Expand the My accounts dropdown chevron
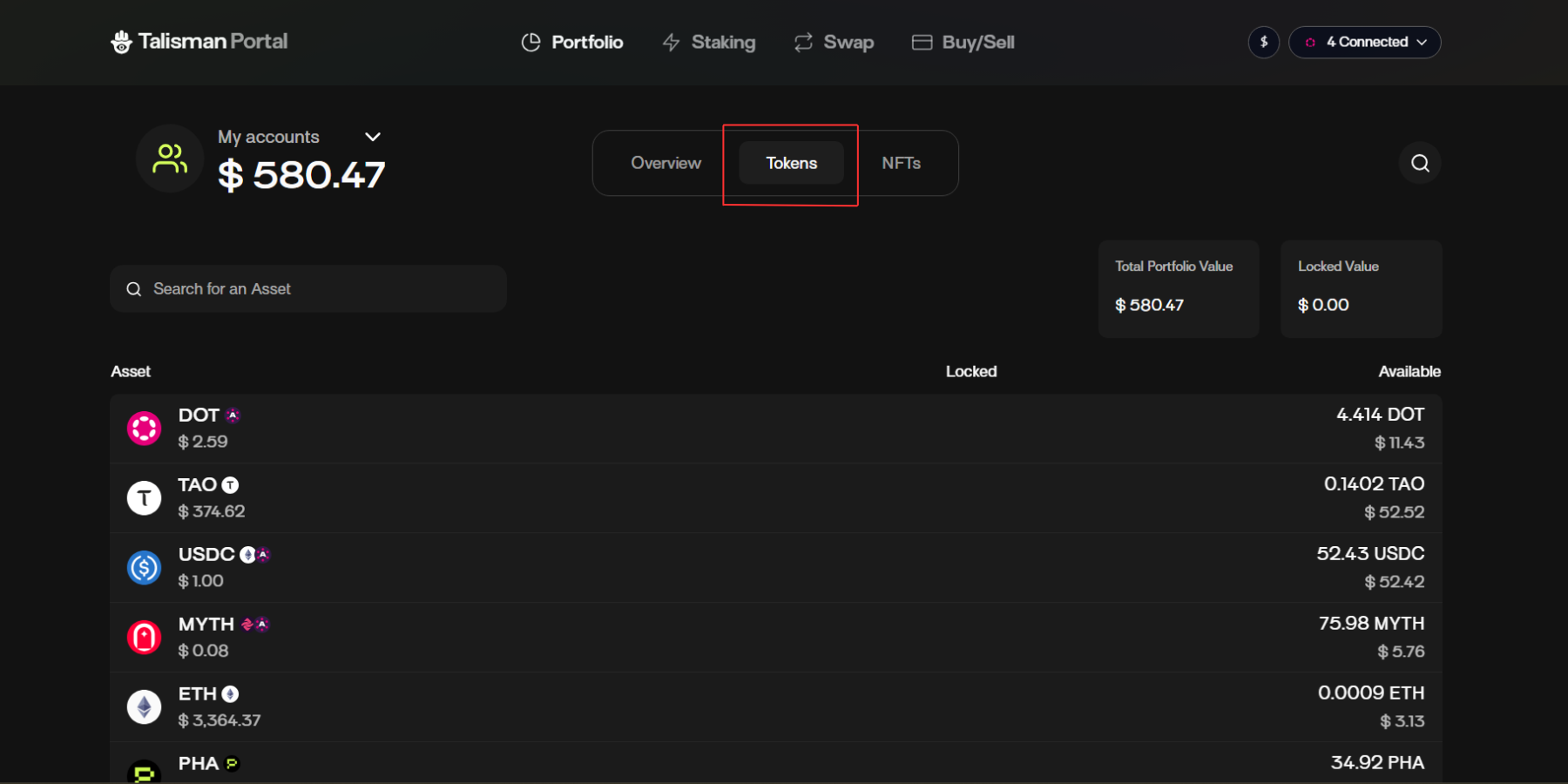The image size is (1568, 784). point(373,137)
